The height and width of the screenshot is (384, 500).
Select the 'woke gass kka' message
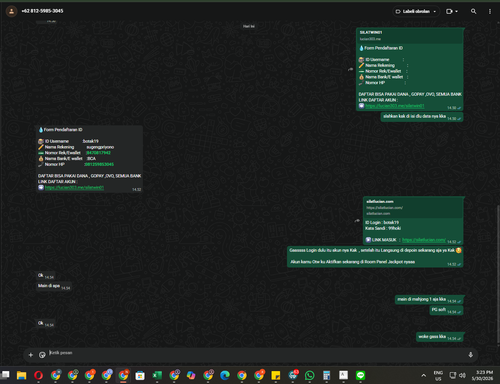click(x=439, y=337)
